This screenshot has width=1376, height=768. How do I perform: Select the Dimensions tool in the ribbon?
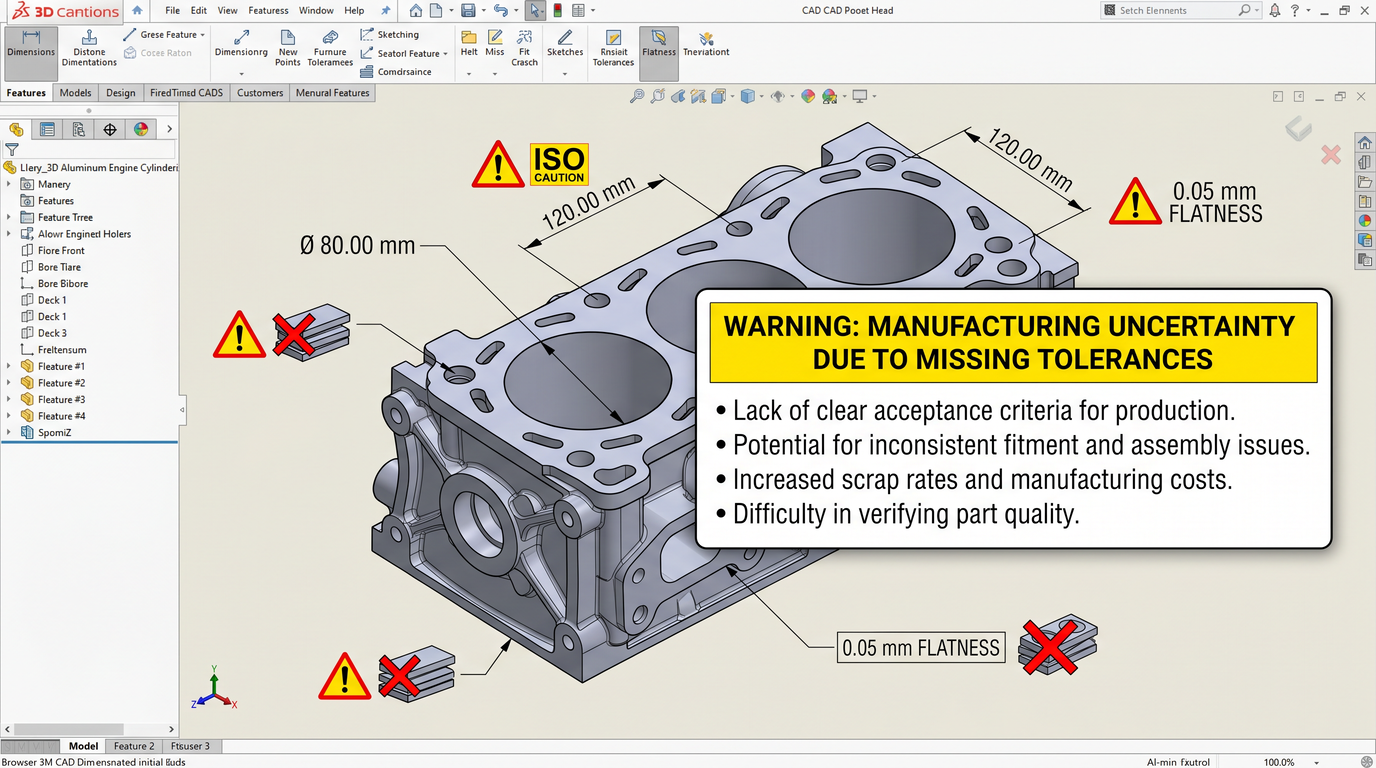point(31,45)
